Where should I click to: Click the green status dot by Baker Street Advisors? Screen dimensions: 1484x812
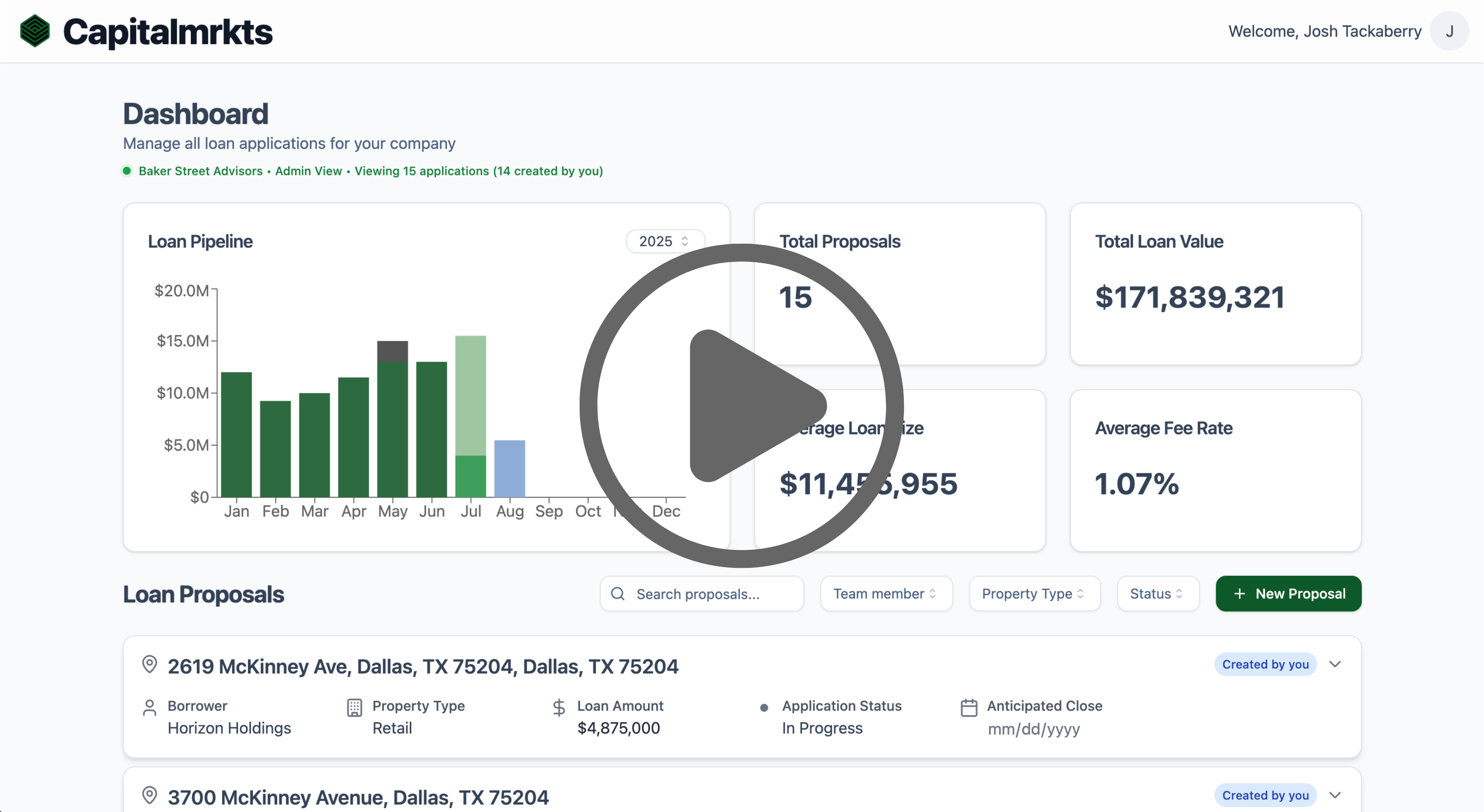click(127, 171)
